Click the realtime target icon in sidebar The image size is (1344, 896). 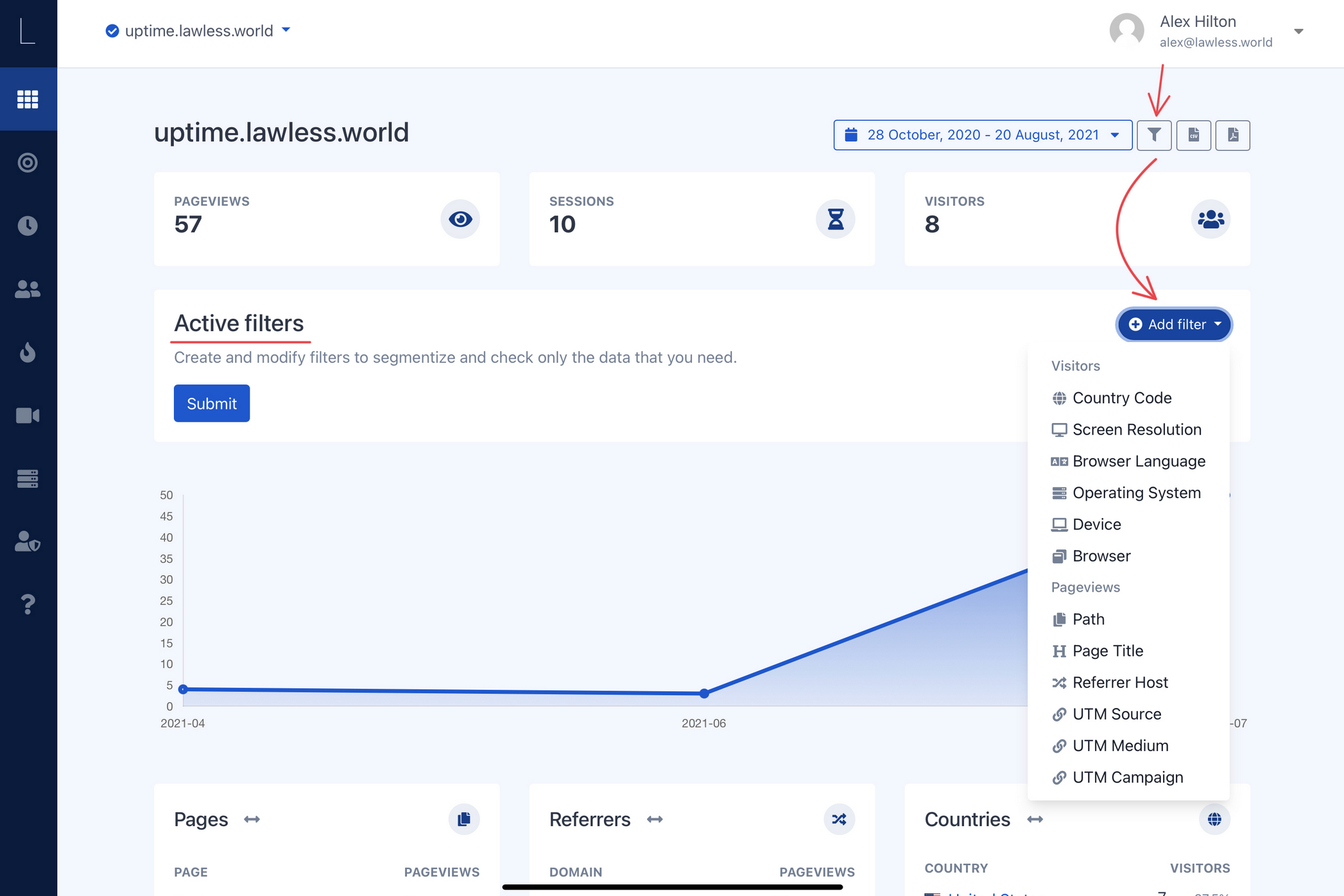28,162
